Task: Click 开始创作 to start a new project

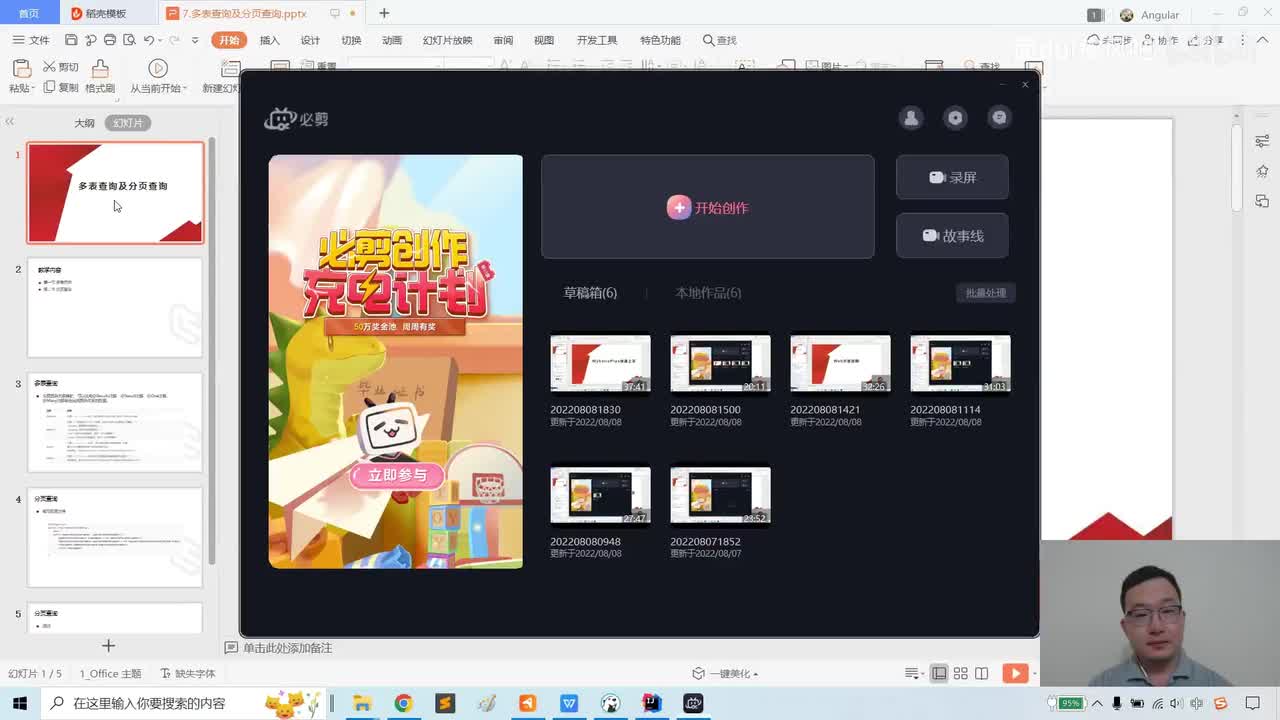Action: 707,207
